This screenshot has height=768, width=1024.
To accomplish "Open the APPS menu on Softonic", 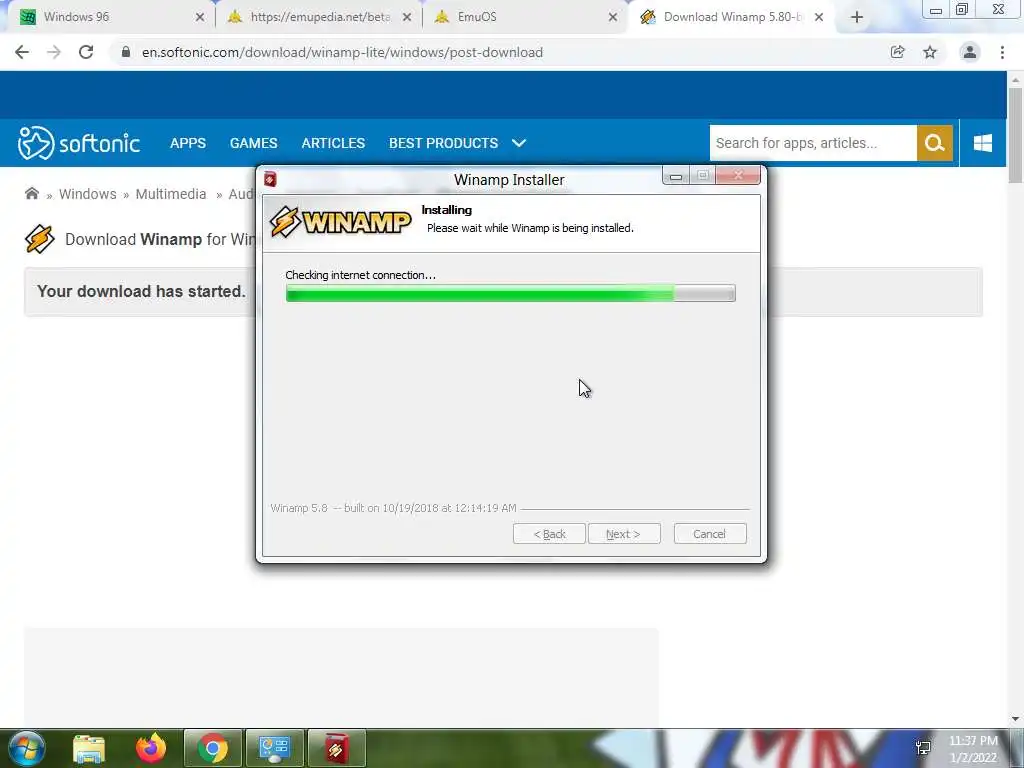I will pos(188,143).
